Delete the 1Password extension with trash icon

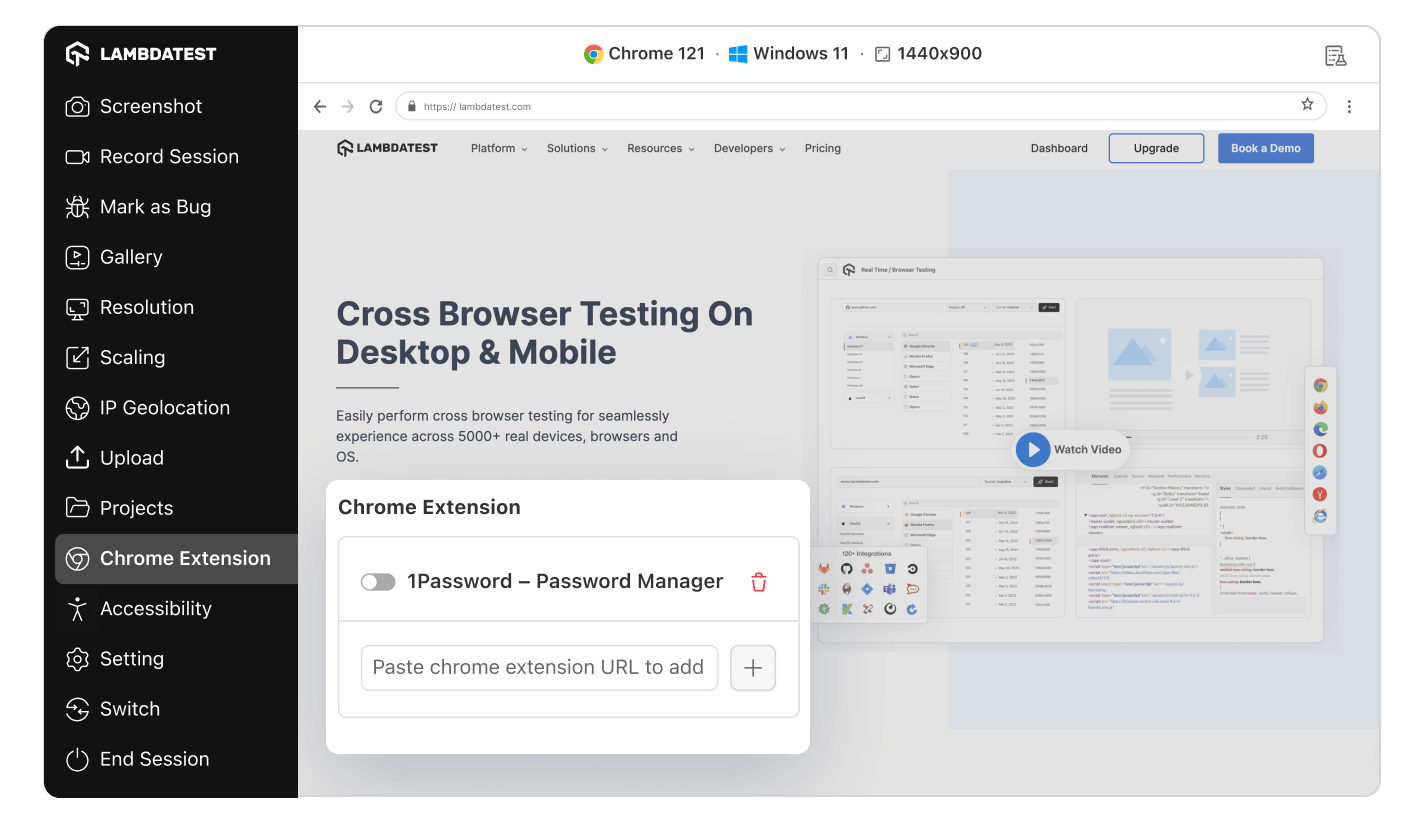click(759, 582)
